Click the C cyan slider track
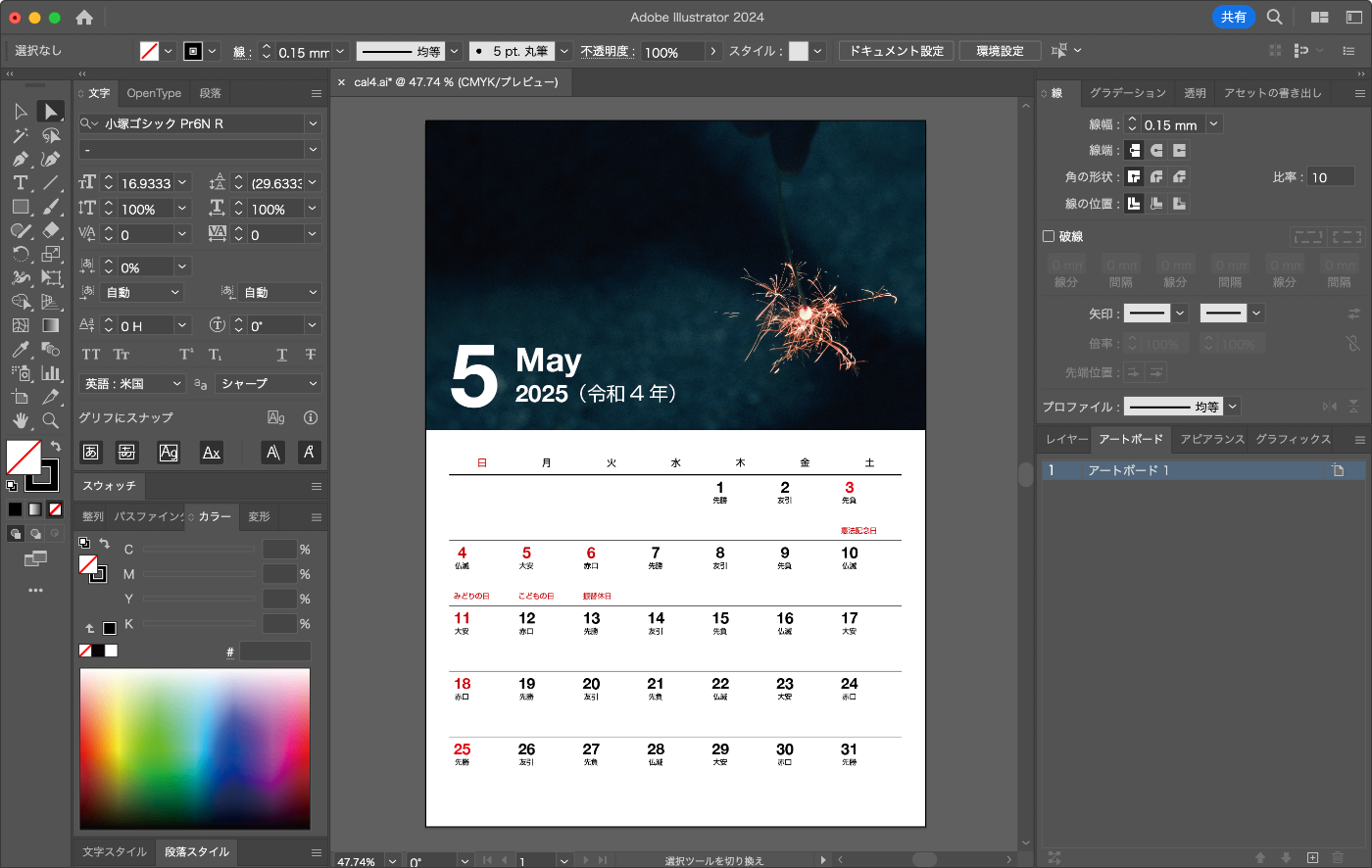 click(199, 549)
